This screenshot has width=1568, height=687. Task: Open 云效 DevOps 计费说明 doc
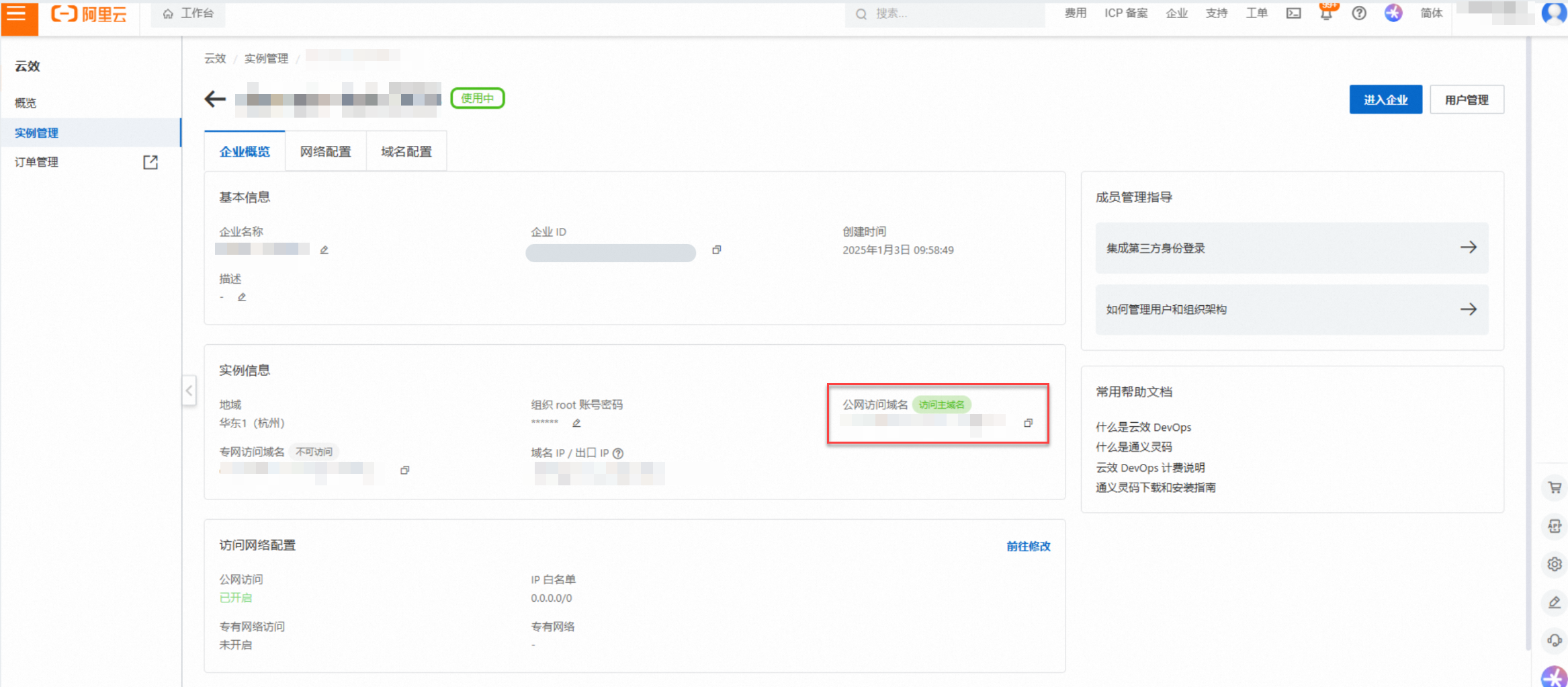1150,467
